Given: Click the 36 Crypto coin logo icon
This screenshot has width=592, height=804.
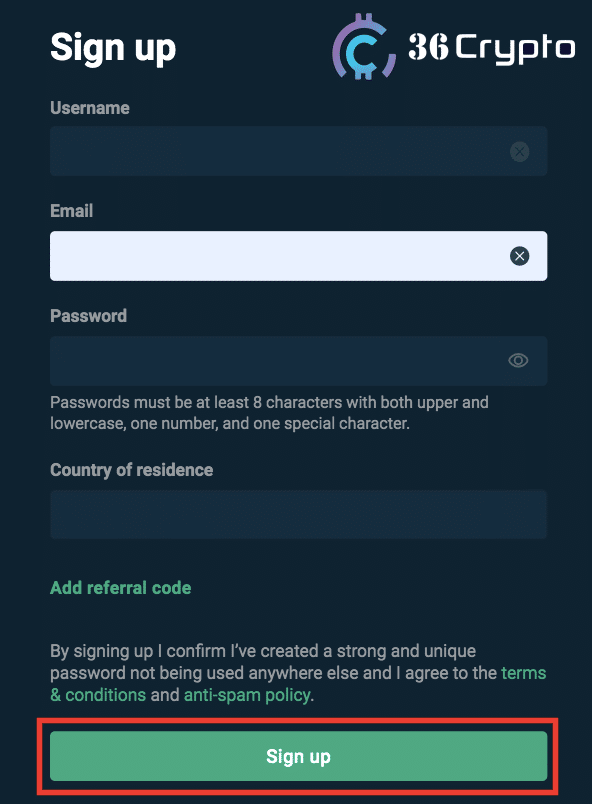Looking at the screenshot, I should [x=364, y=47].
